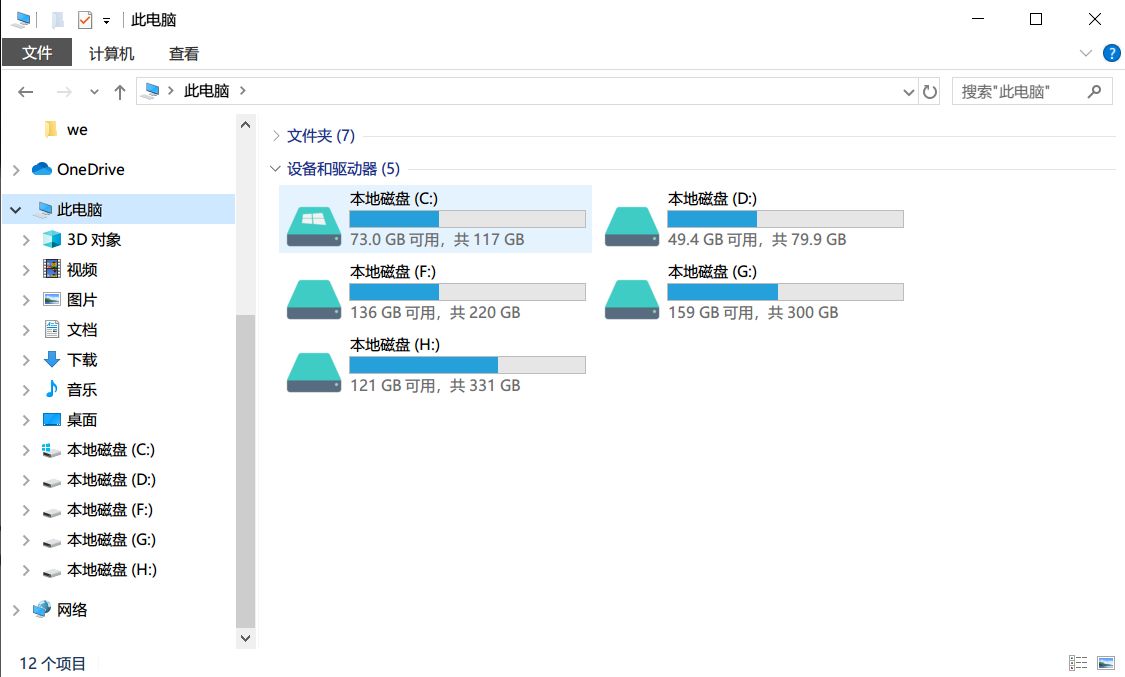Collapse the 设备和驱动器 (5) group
Screen dimensions: 1125x677
pos(275,169)
